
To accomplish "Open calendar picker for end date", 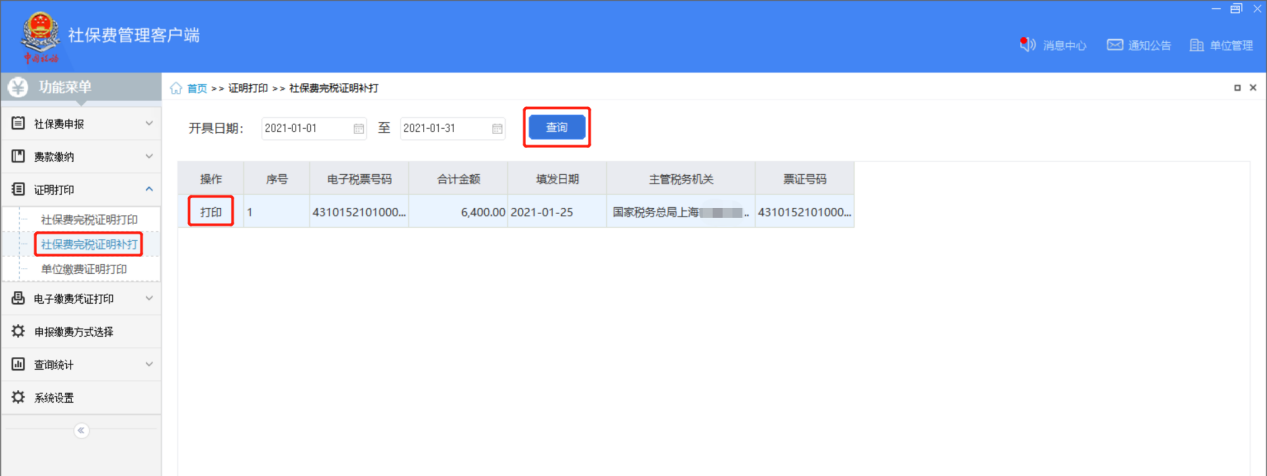I will pos(497,129).
